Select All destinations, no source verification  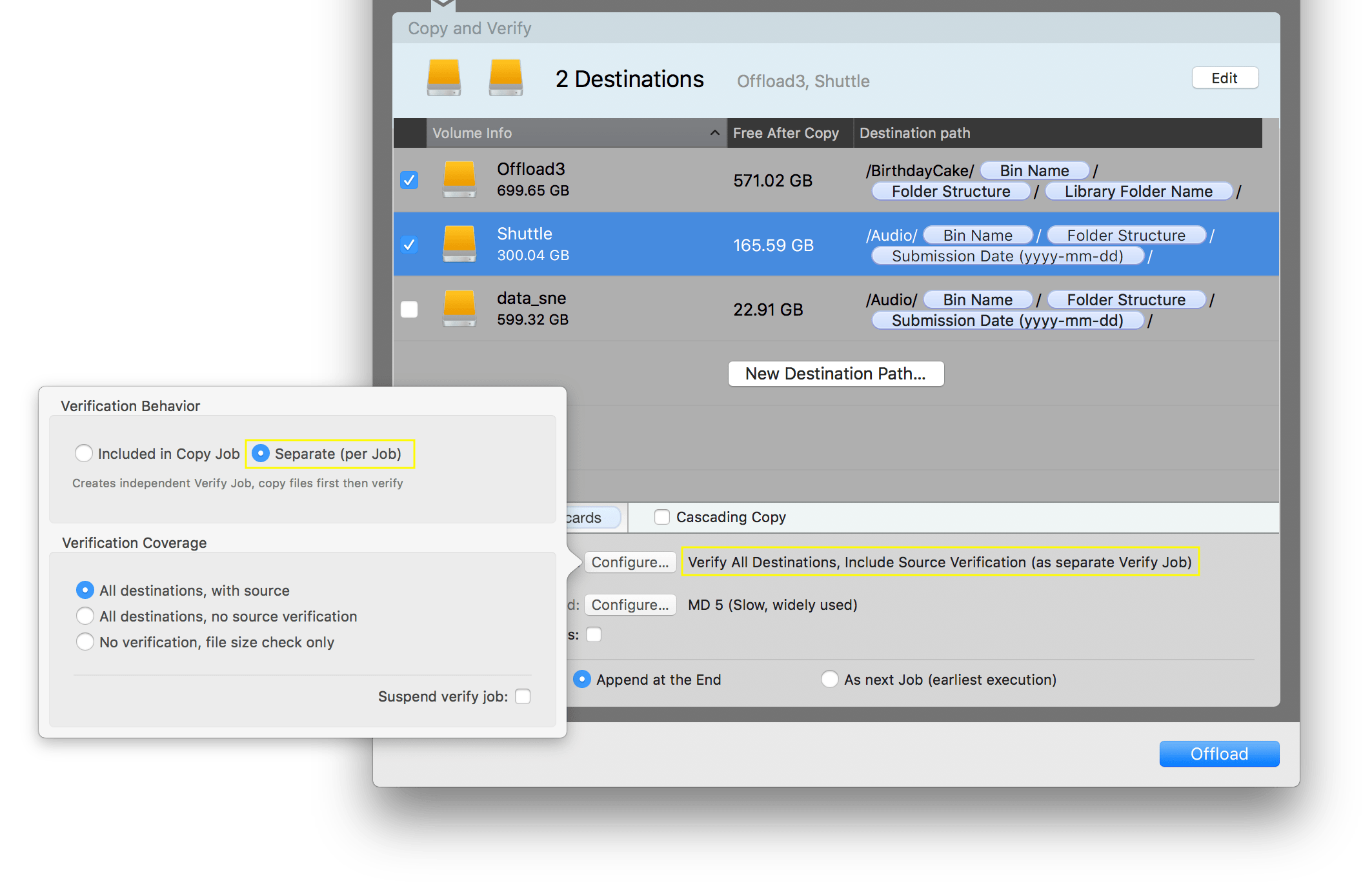coord(85,616)
